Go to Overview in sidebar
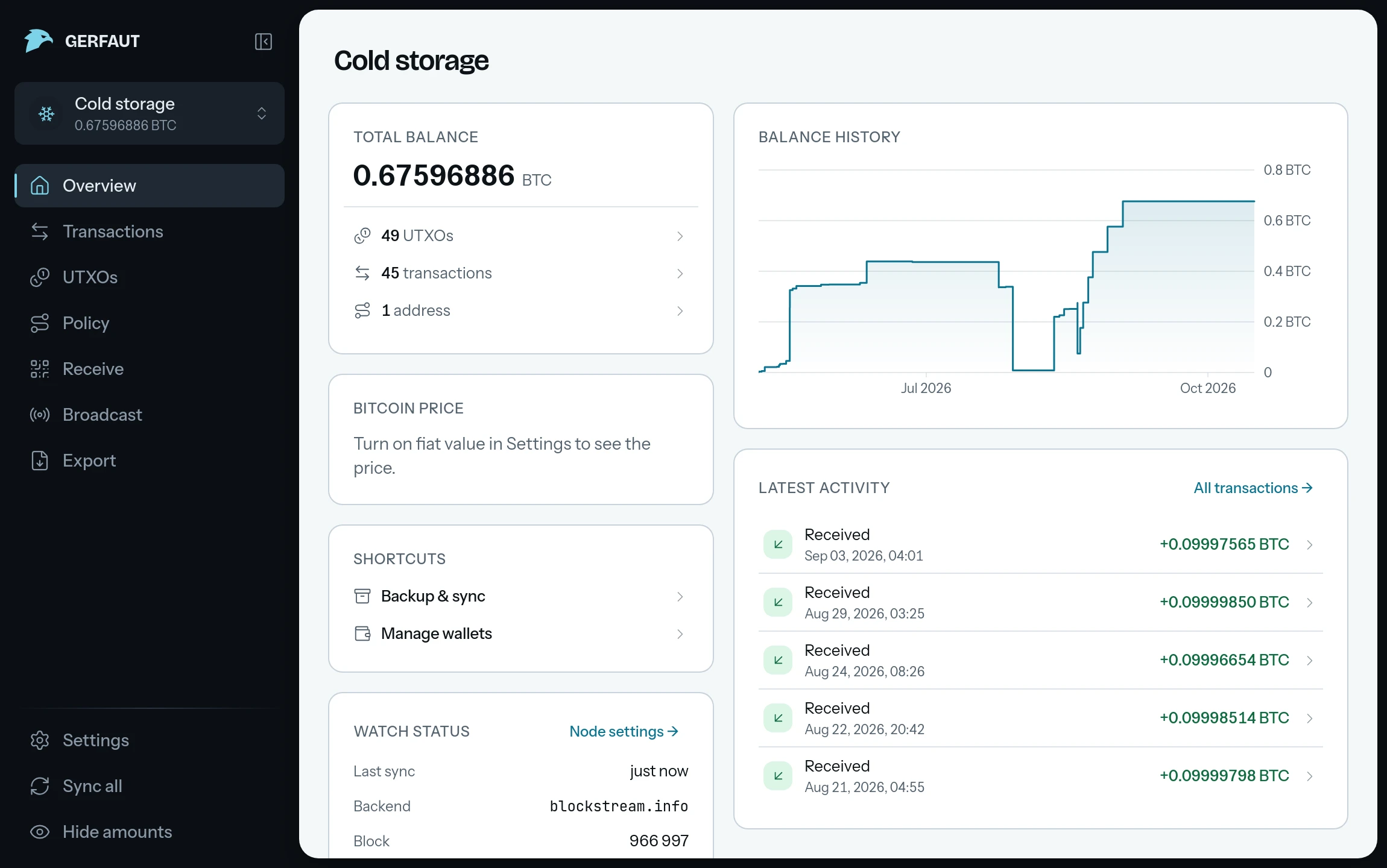Screen dimensions: 1387x868 pyautogui.click(x=150, y=186)
